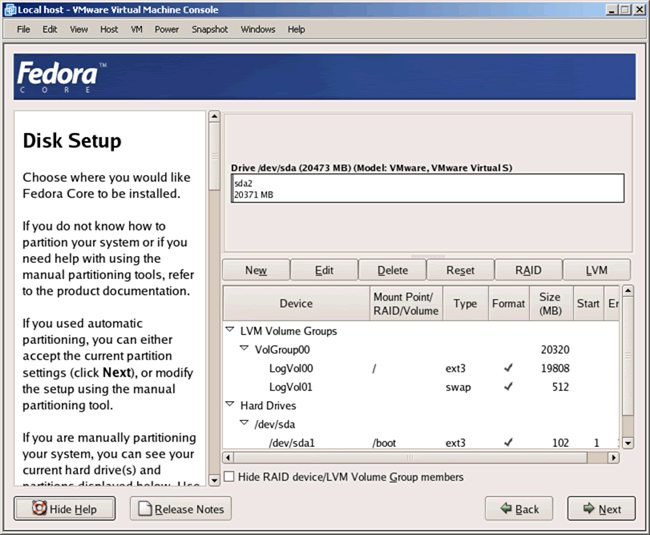Collapse the Hard Drives tree node

[x=230, y=405]
